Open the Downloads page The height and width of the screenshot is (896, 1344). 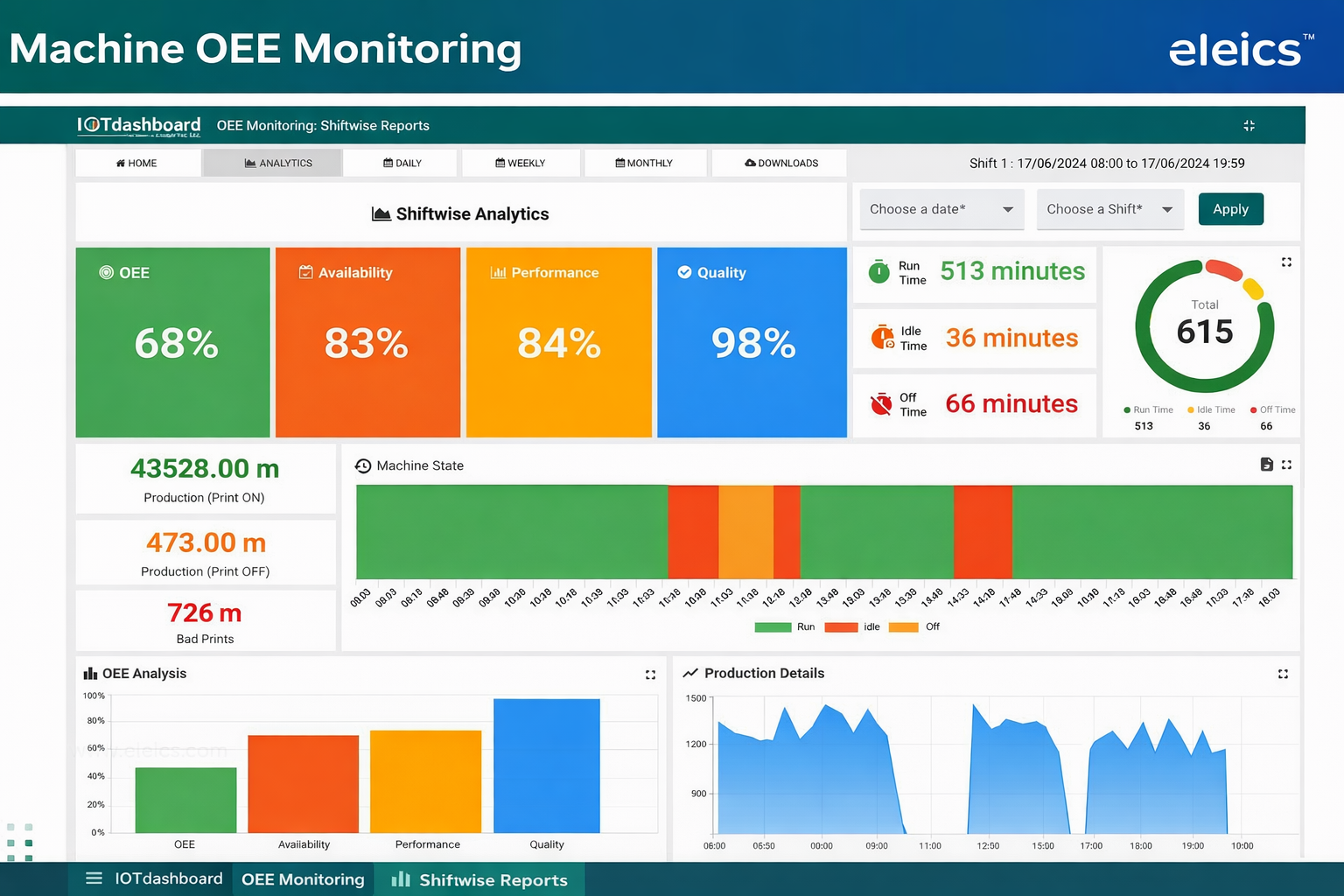tap(780, 164)
